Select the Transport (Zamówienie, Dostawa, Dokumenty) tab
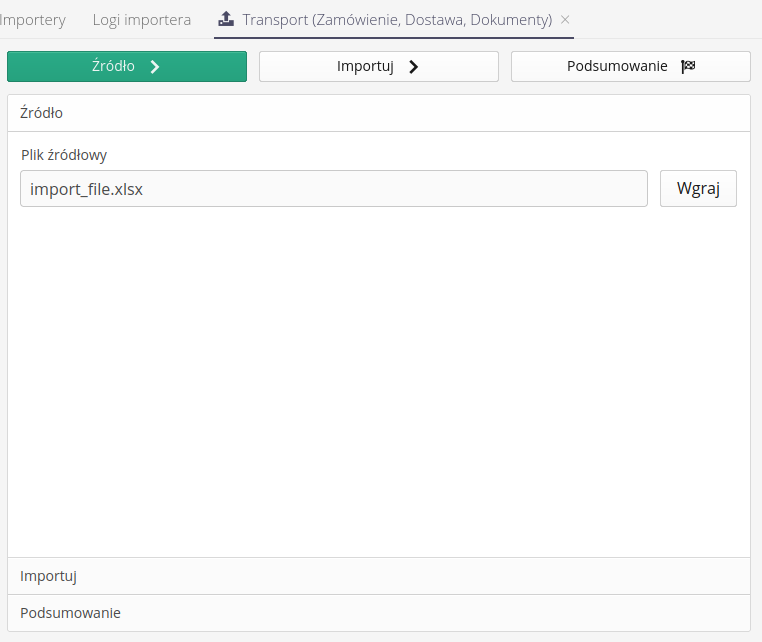Screen dimensions: 762x642 pos(396,19)
